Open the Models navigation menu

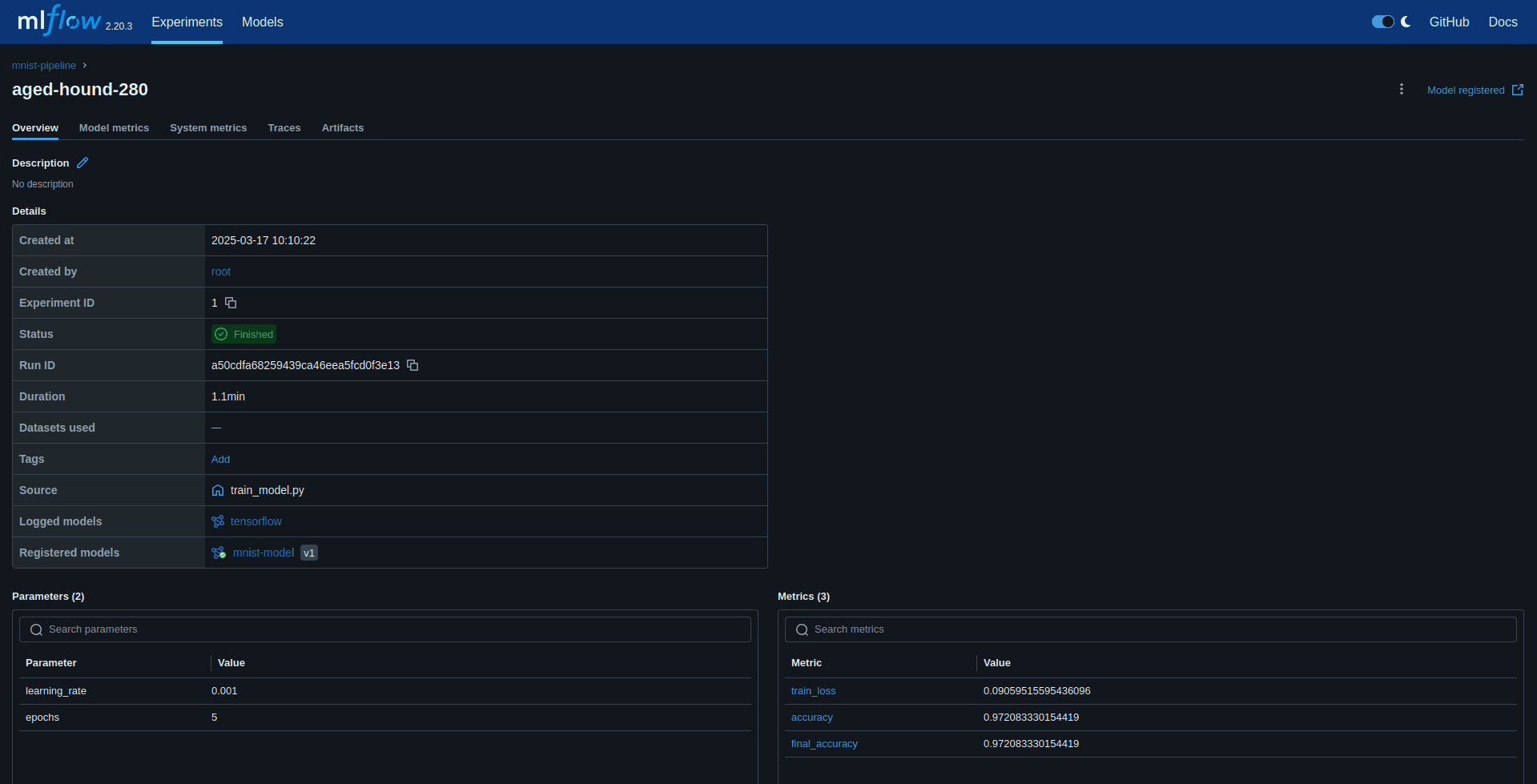tap(262, 22)
